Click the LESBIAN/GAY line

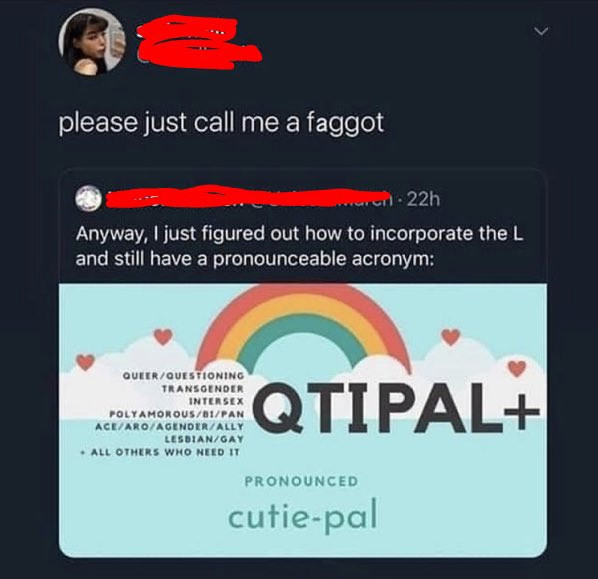coord(204,439)
